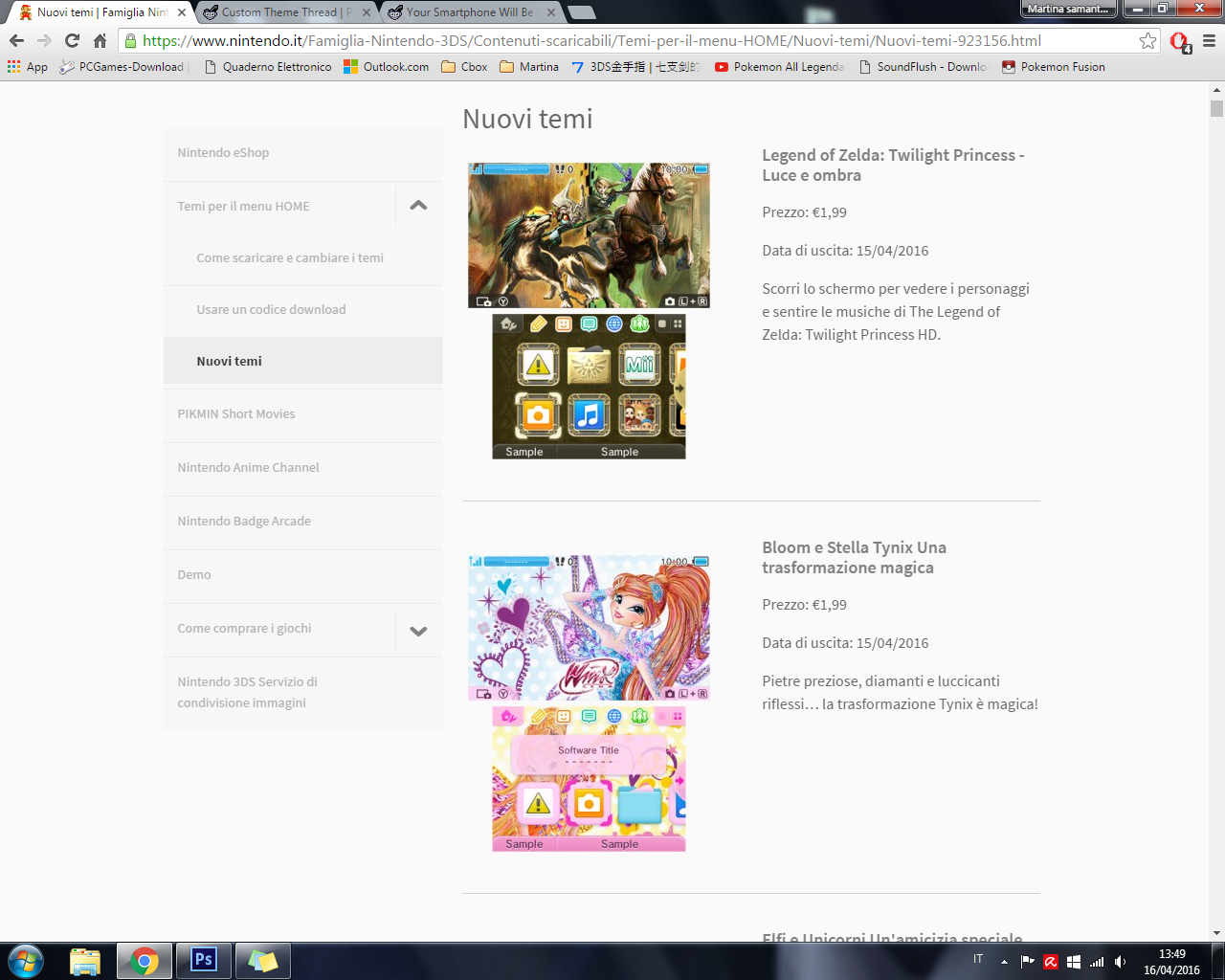1225x980 pixels.
Task: Reload the Nintendo page
Action: [72, 40]
